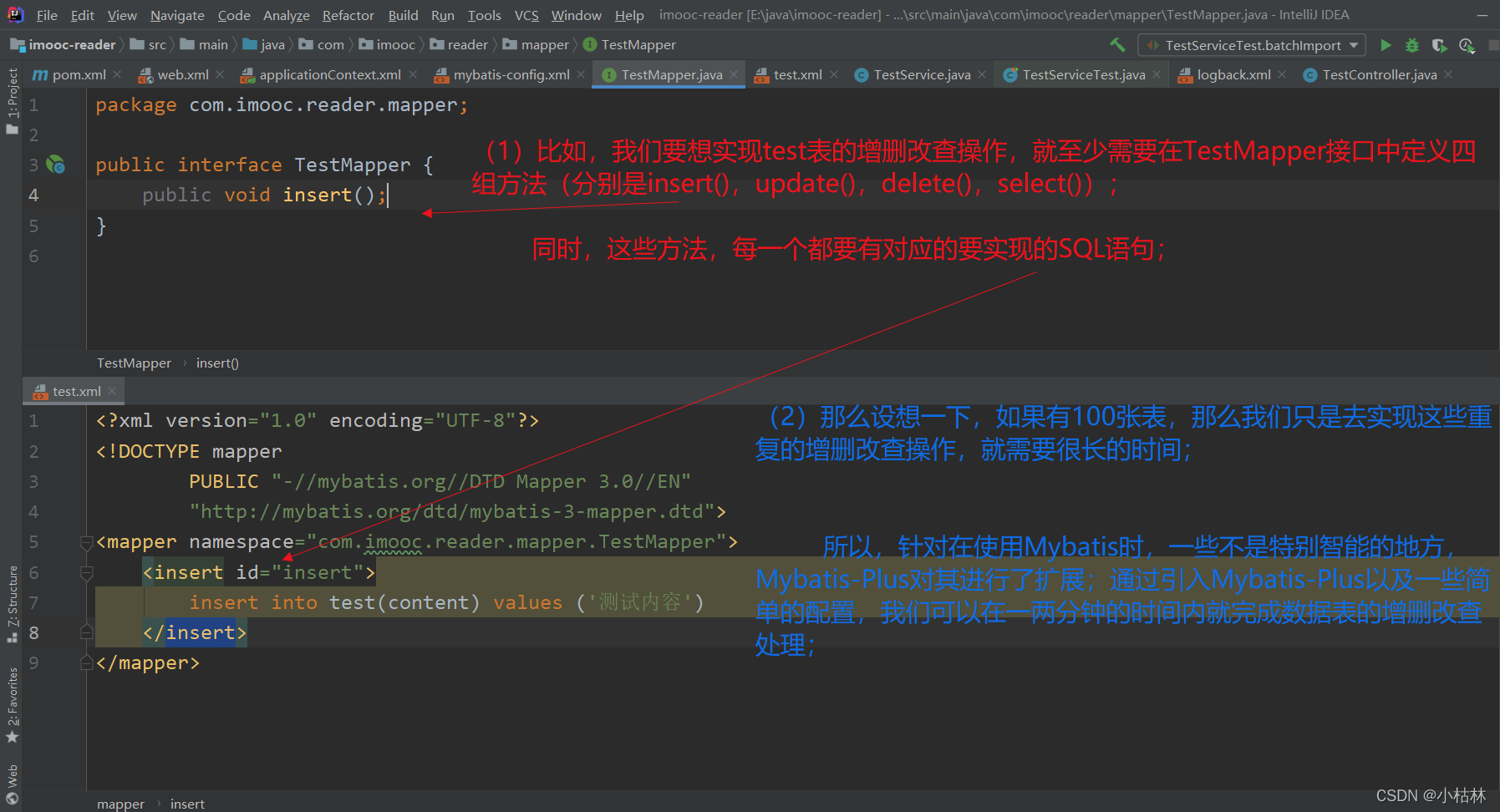Close the lower split test.xml tab
This screenshot has width=1500, height=812.
click(x=112, y=391)
